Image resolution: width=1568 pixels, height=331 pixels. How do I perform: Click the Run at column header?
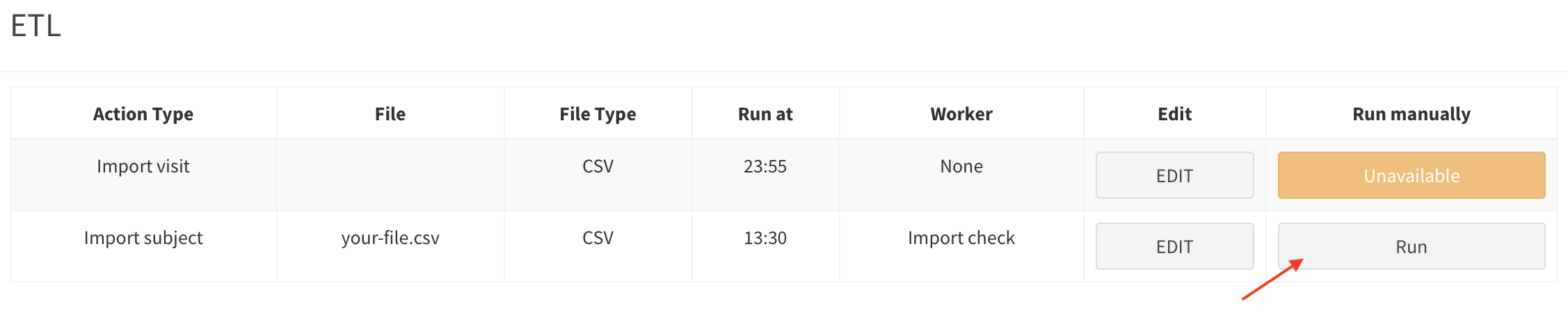coord(765,114)
